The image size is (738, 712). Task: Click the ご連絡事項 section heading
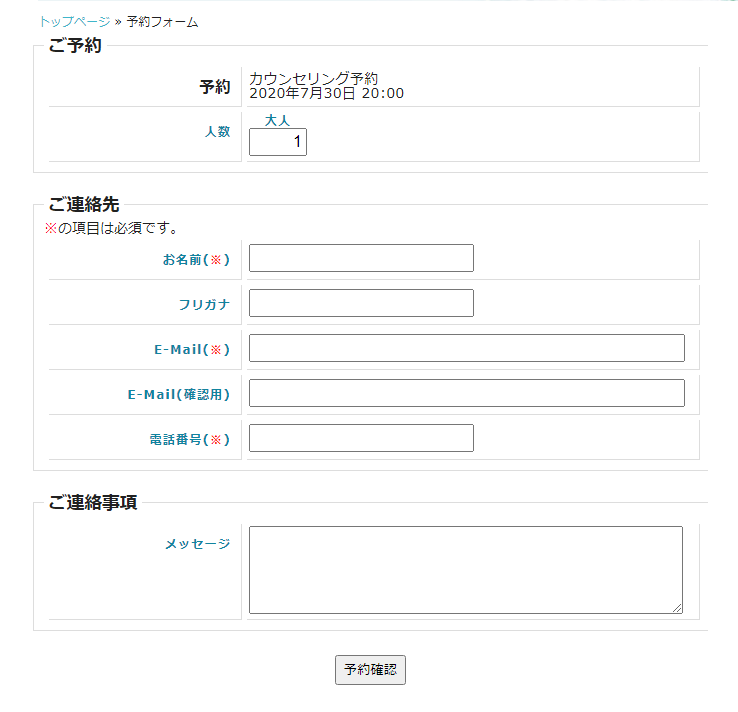click(93, 503)
